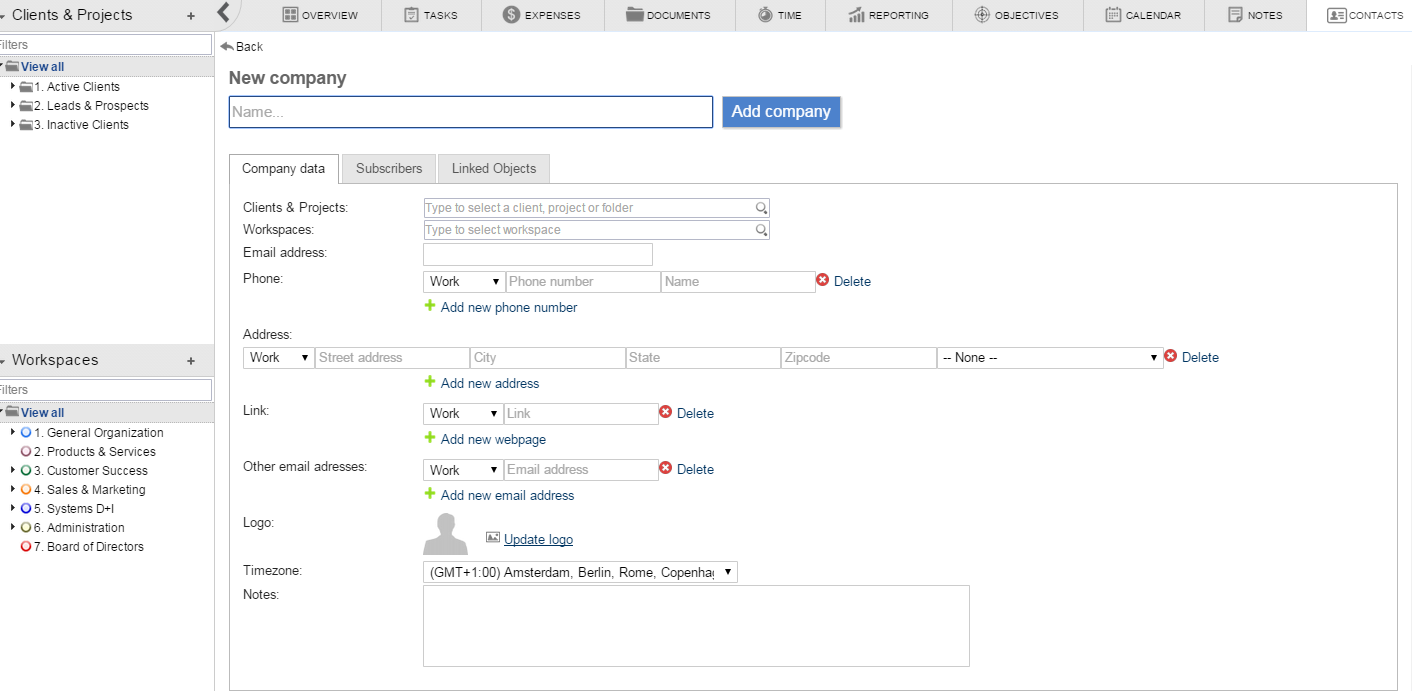Select the 7. Board of Directors workspace
The image size is (1412, 691).
point(95,547)
